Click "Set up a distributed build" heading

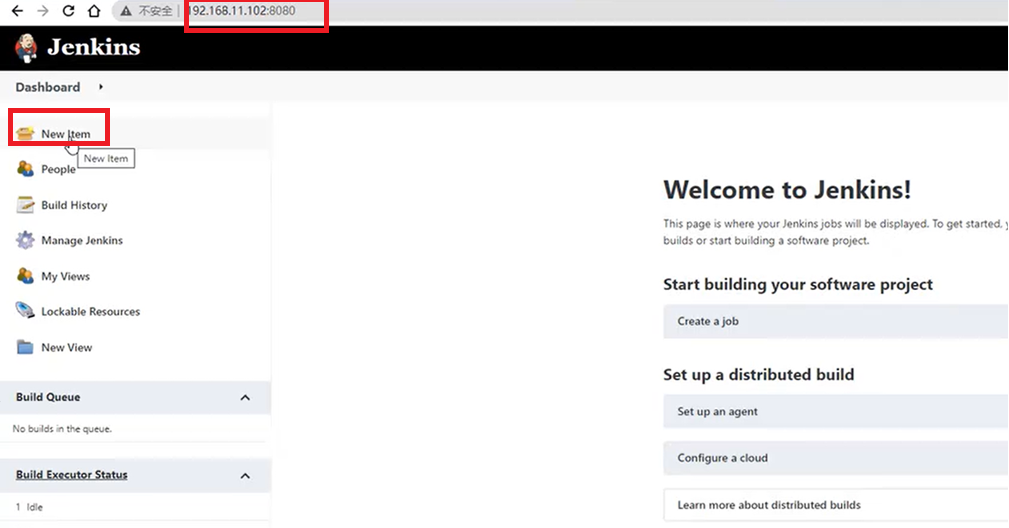point(759,374)
